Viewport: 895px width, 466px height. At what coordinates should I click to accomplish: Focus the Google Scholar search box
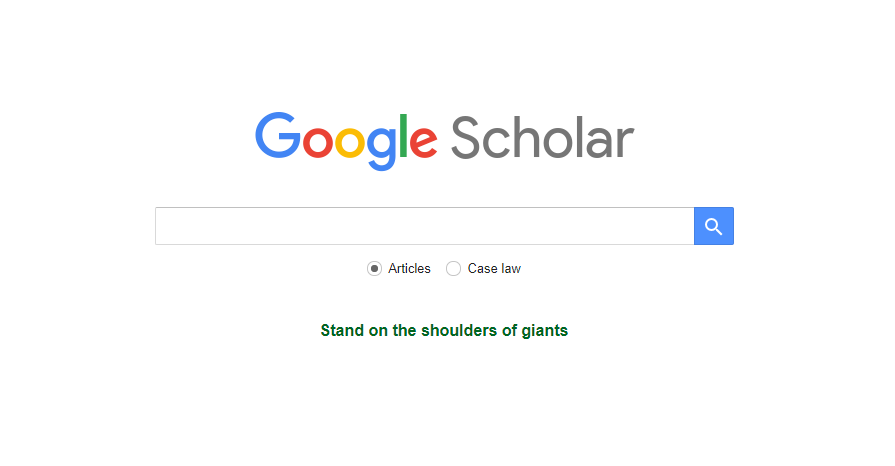pos(425,226)
